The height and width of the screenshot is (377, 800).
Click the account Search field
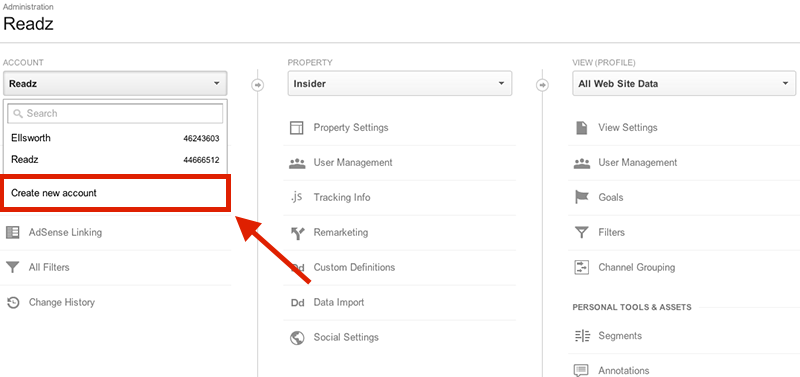coord(115,113)
